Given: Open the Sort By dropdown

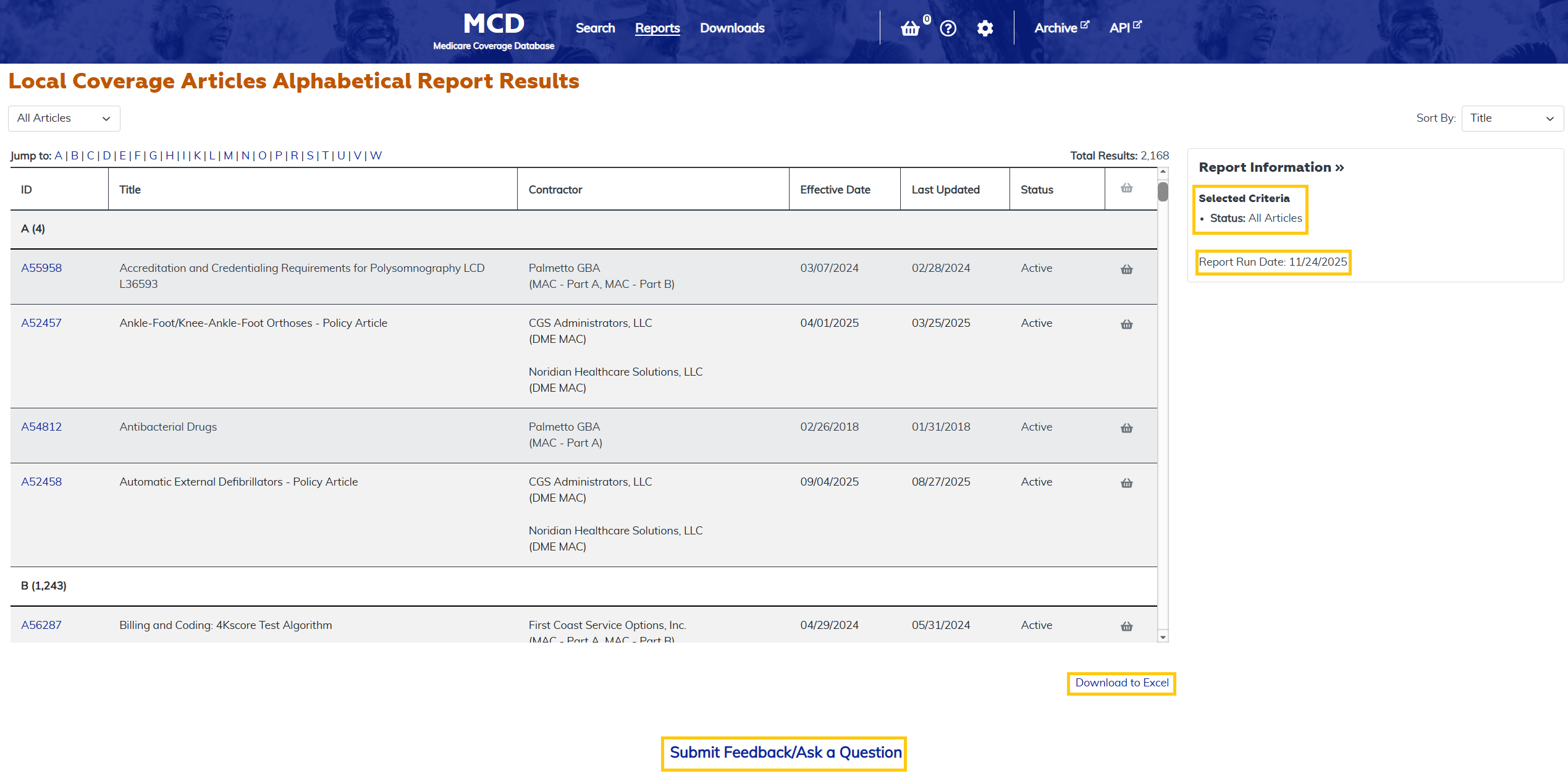Looking at the screenshot, I should pyautogui.click(x=1512, y=118).
